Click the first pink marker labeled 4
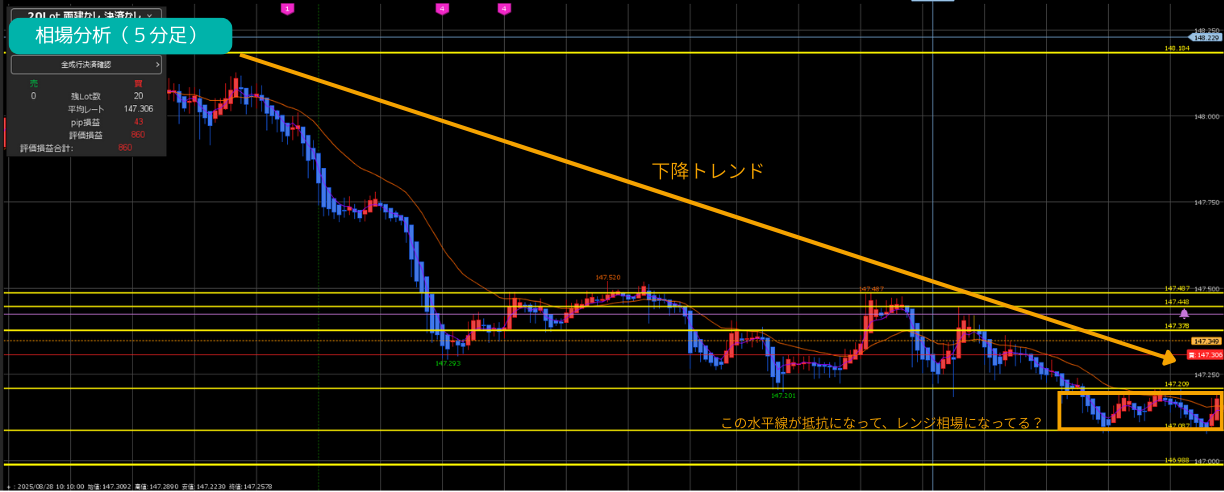The image size is (1224, 492). click(x=442, y=8)
